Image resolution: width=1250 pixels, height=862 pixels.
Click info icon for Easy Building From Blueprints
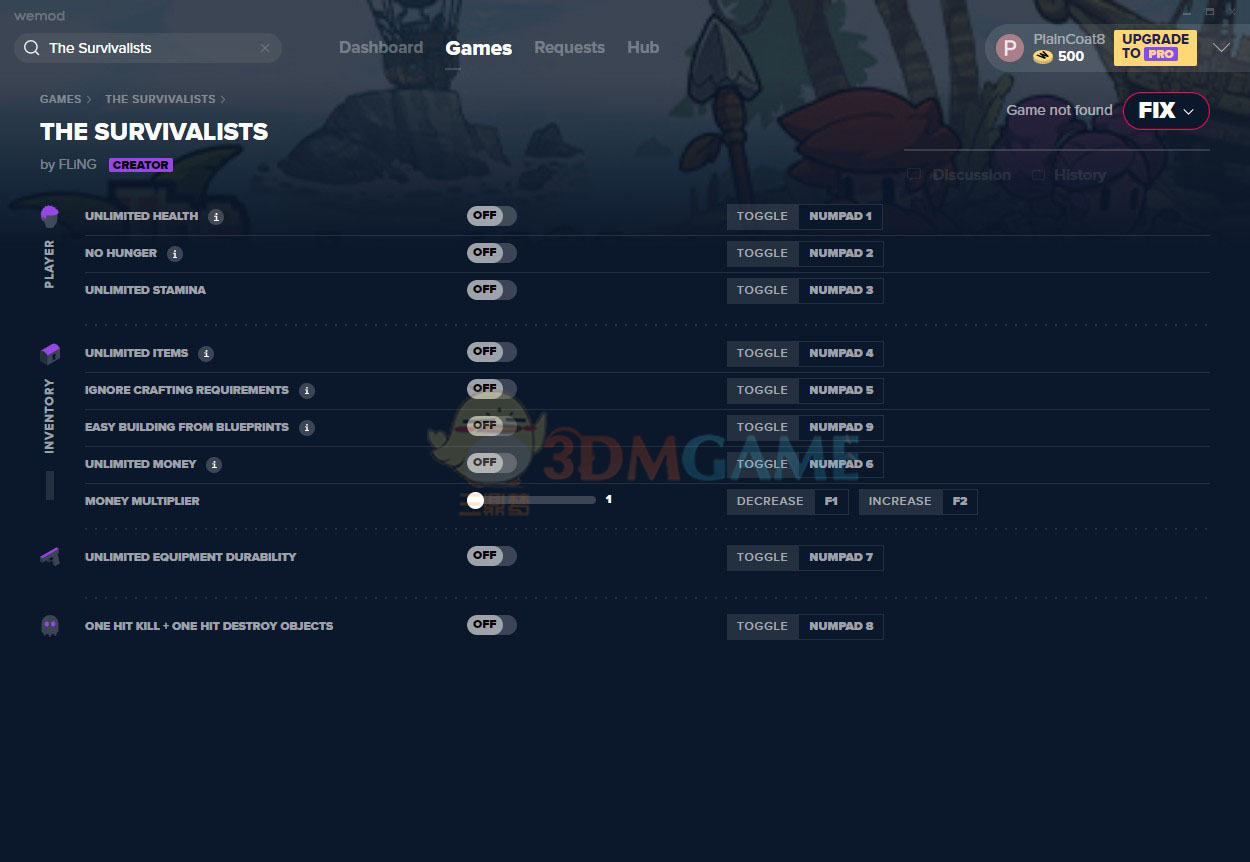coord(307,428)
